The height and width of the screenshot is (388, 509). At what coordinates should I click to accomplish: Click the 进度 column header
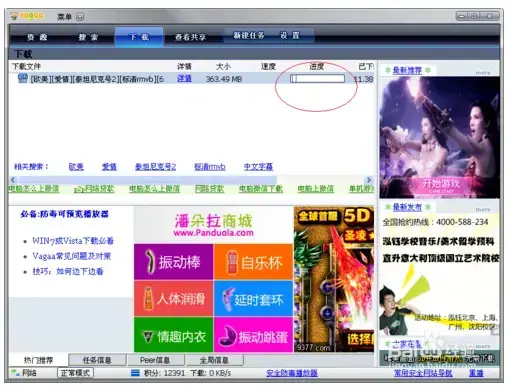[316, 66]
